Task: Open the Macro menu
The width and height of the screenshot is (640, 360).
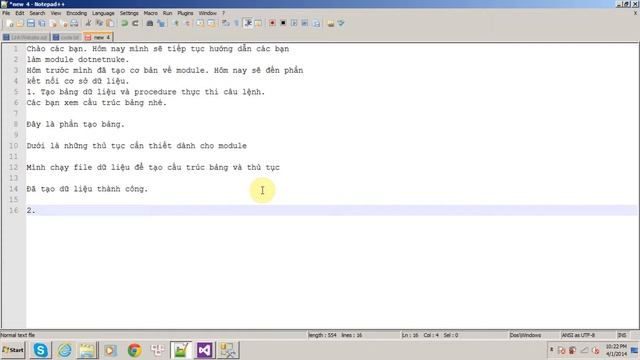Action: (151, 13)
